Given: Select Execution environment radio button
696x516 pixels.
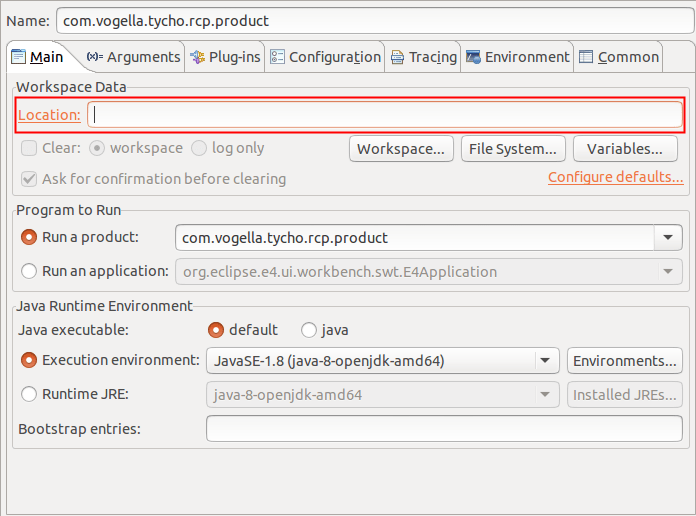Looking at the screenshot, I should pyautogui.click(x=29, y=360).
